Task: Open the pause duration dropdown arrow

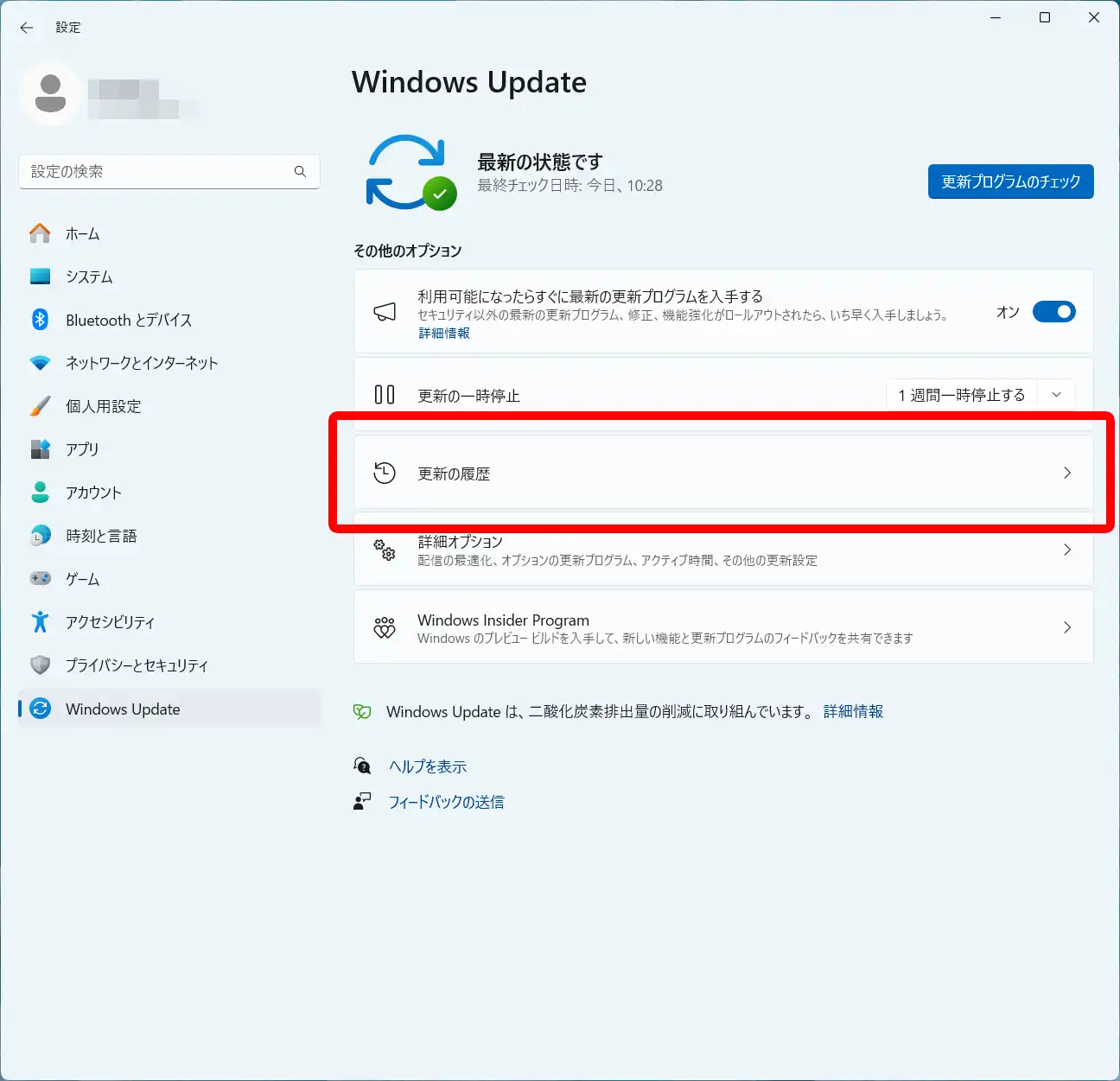Action: click(x=1056, y=395)
